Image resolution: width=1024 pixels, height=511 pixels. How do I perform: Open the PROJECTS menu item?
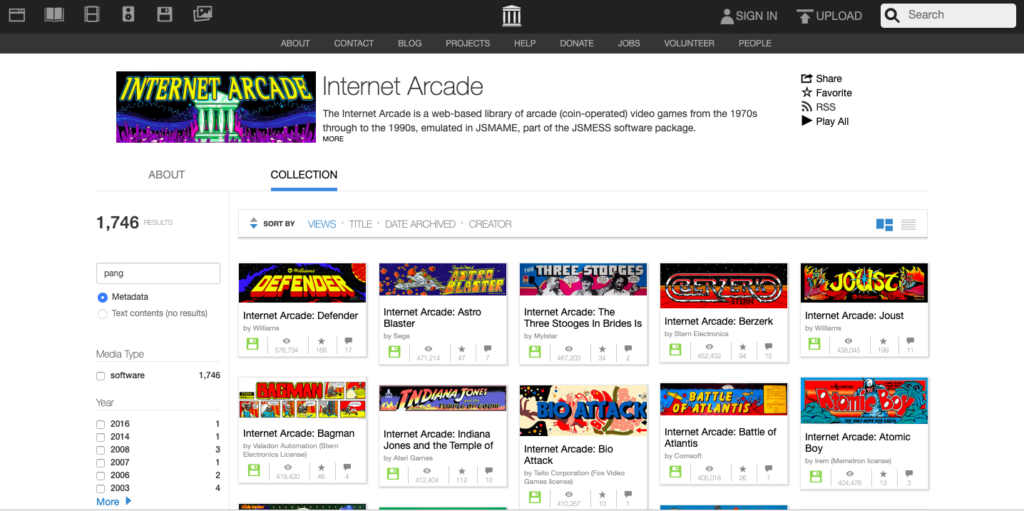468,43
